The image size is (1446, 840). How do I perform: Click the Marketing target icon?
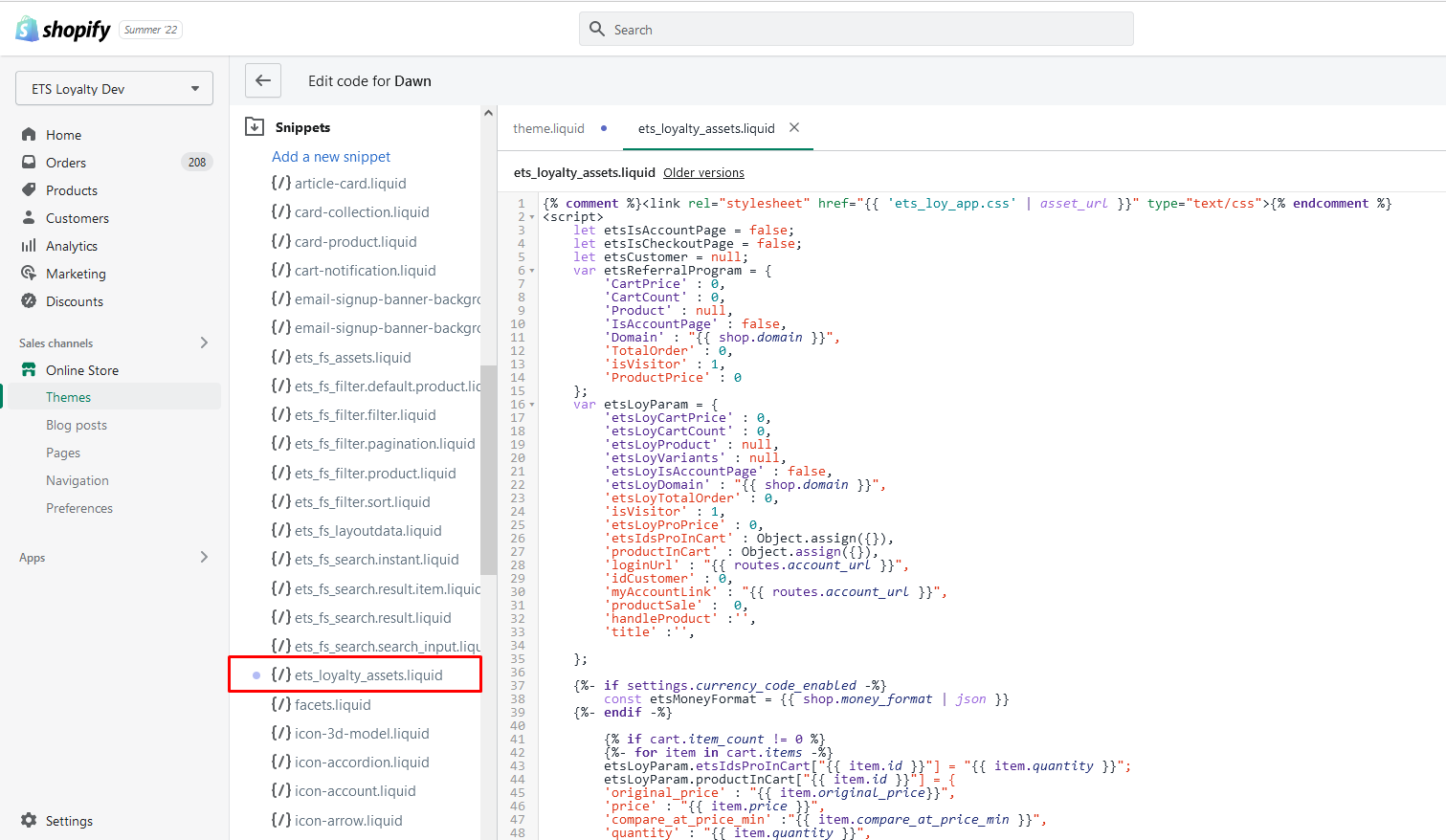[x=29, y=274]
